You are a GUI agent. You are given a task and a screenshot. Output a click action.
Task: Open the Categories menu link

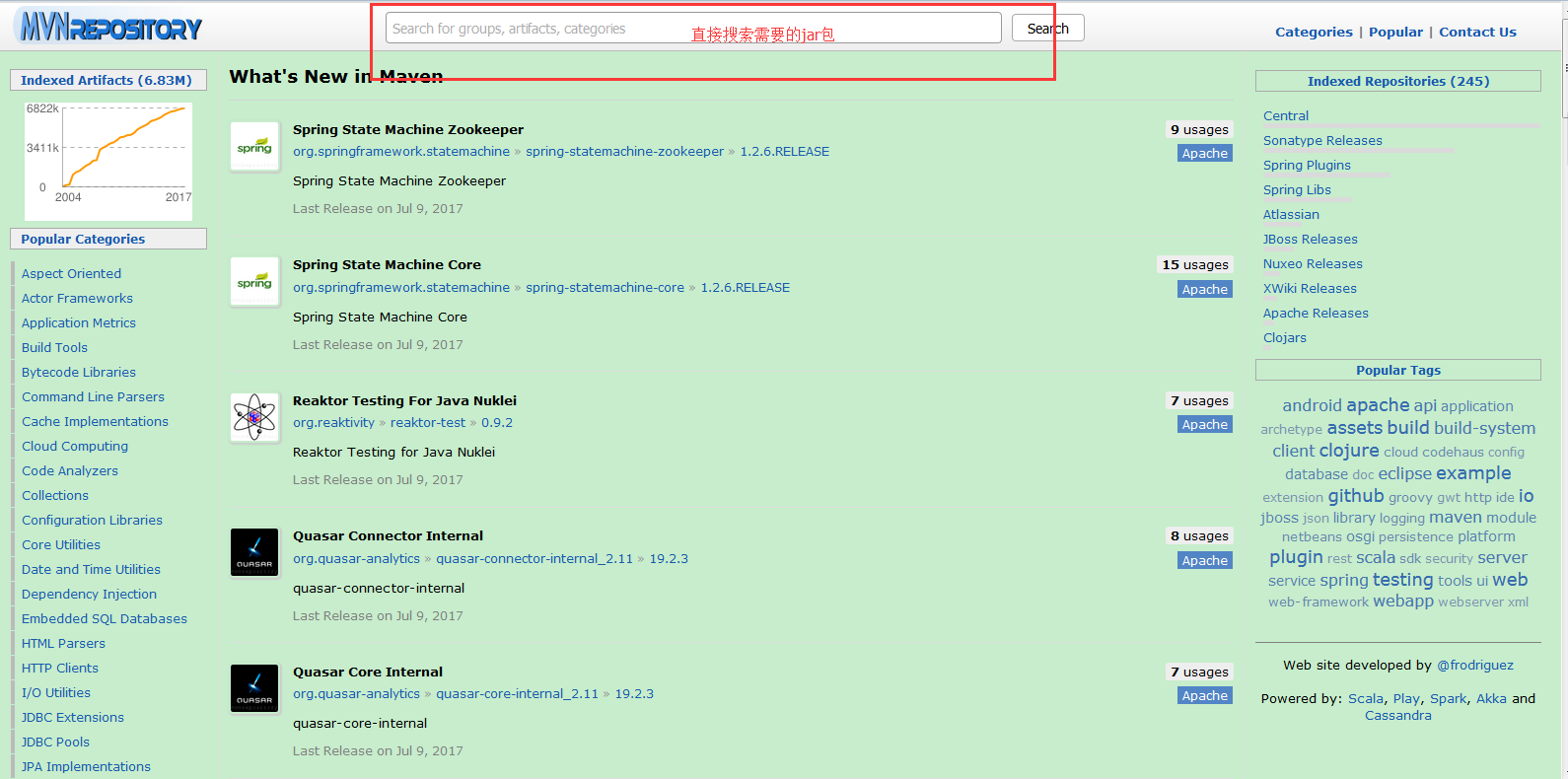1314,32
